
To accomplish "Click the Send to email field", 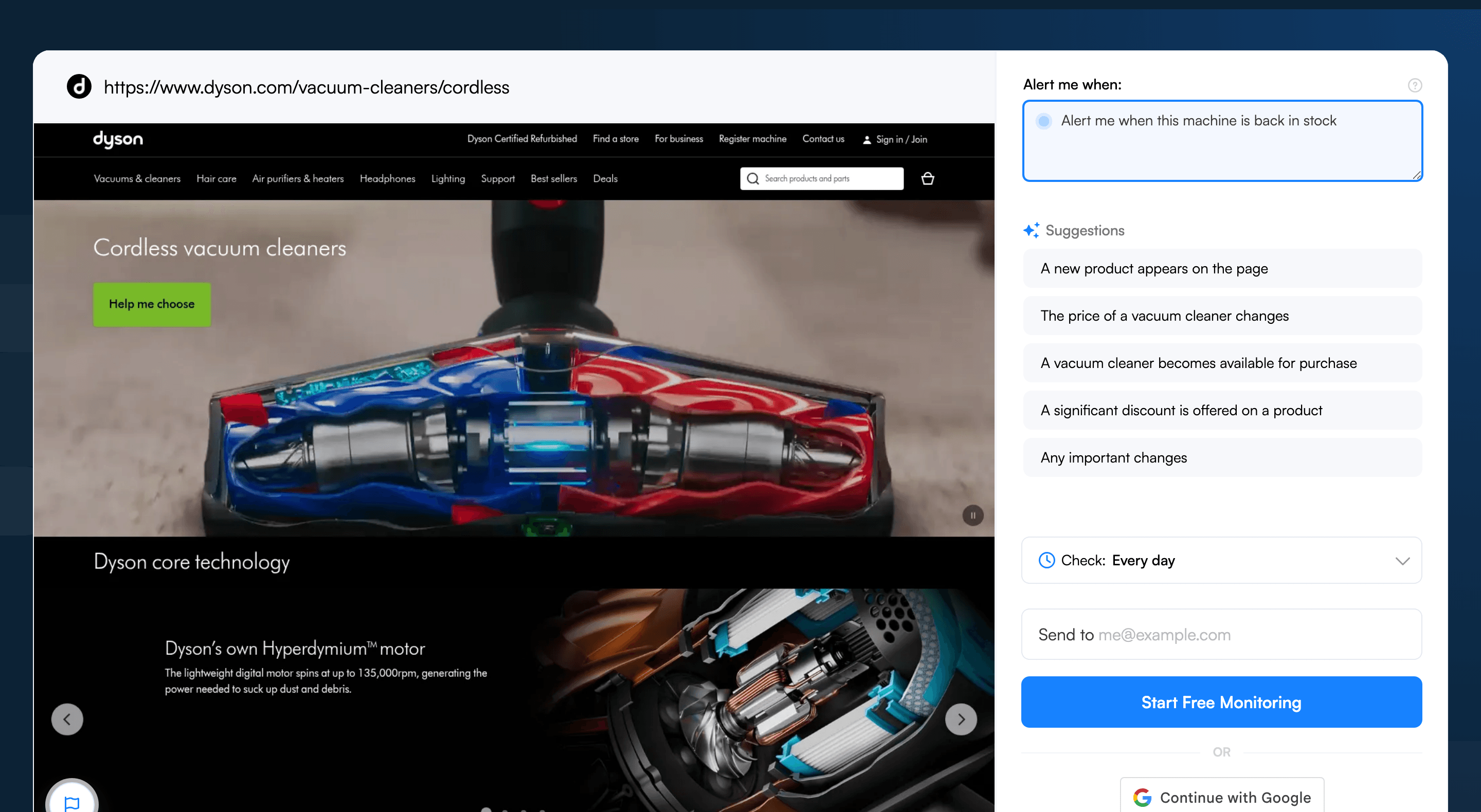I will (1222, 634).
